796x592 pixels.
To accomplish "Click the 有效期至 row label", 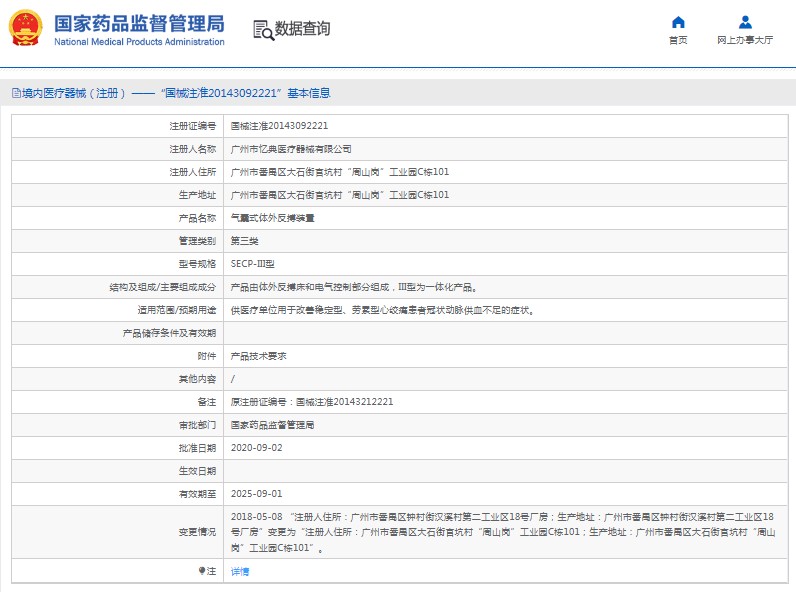I will [x=197, y=494].
